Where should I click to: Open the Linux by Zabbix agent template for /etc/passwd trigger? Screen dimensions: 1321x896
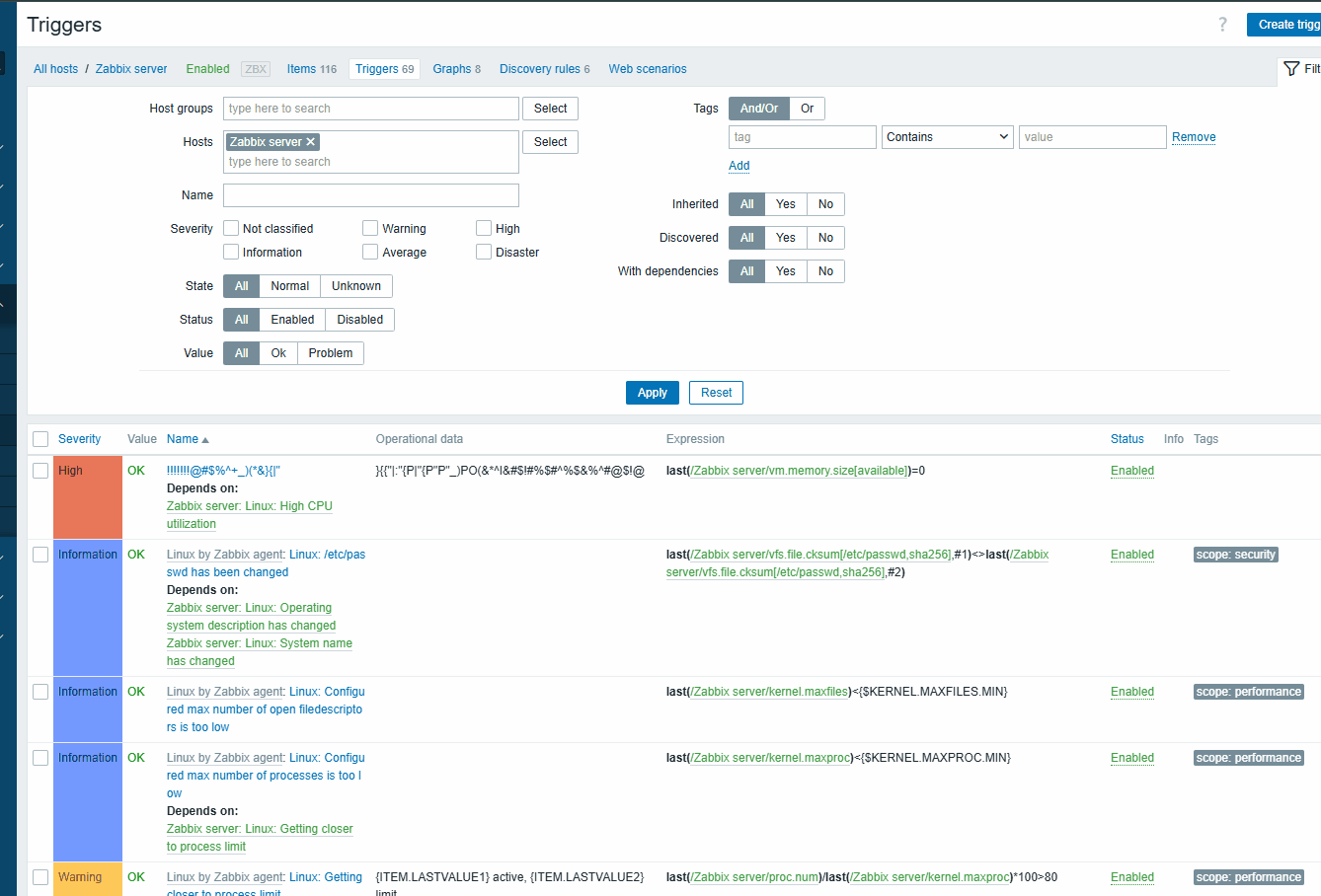[x=226, y=555]
